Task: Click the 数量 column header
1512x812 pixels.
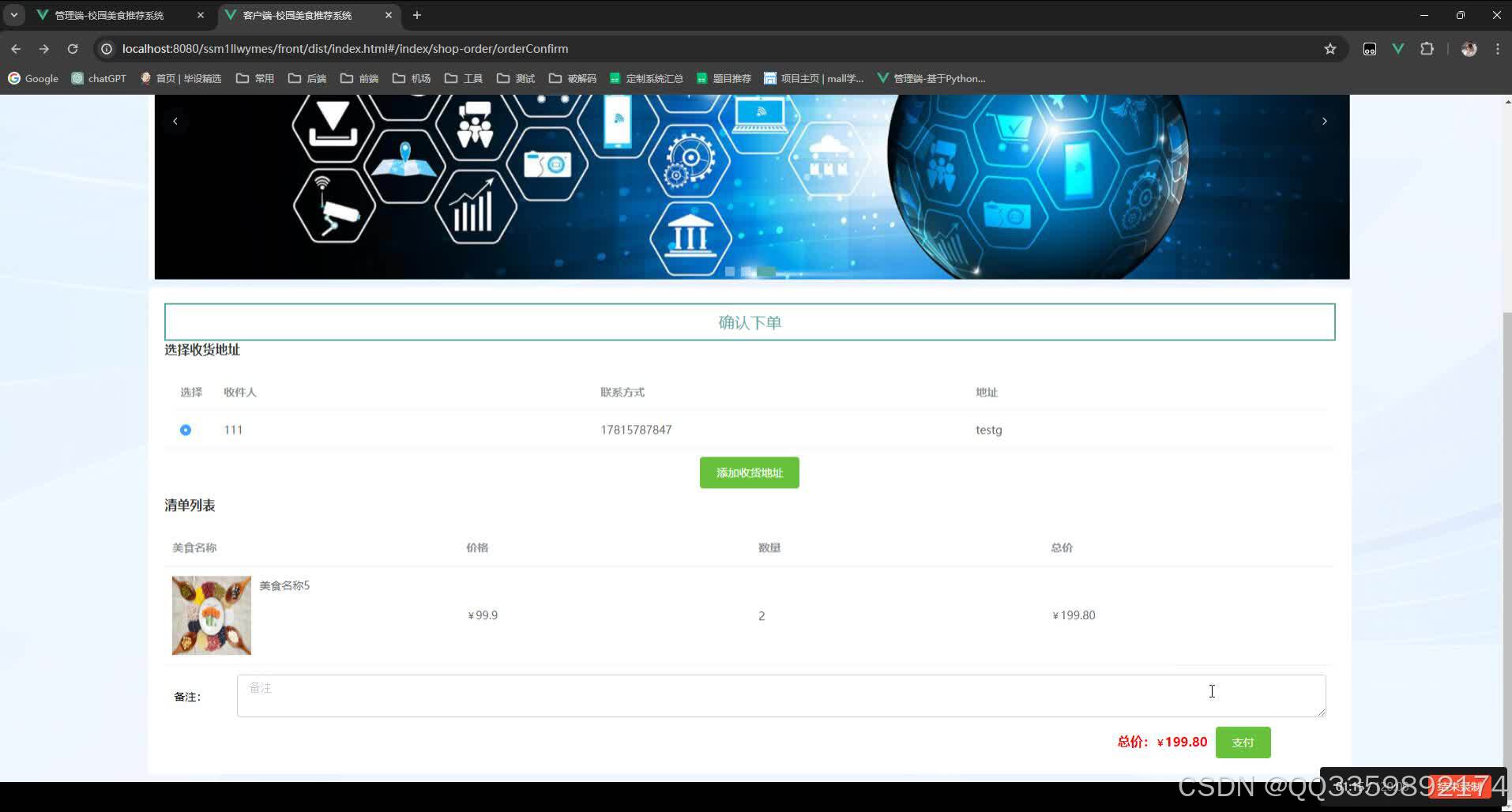Action: pos(769,547)
